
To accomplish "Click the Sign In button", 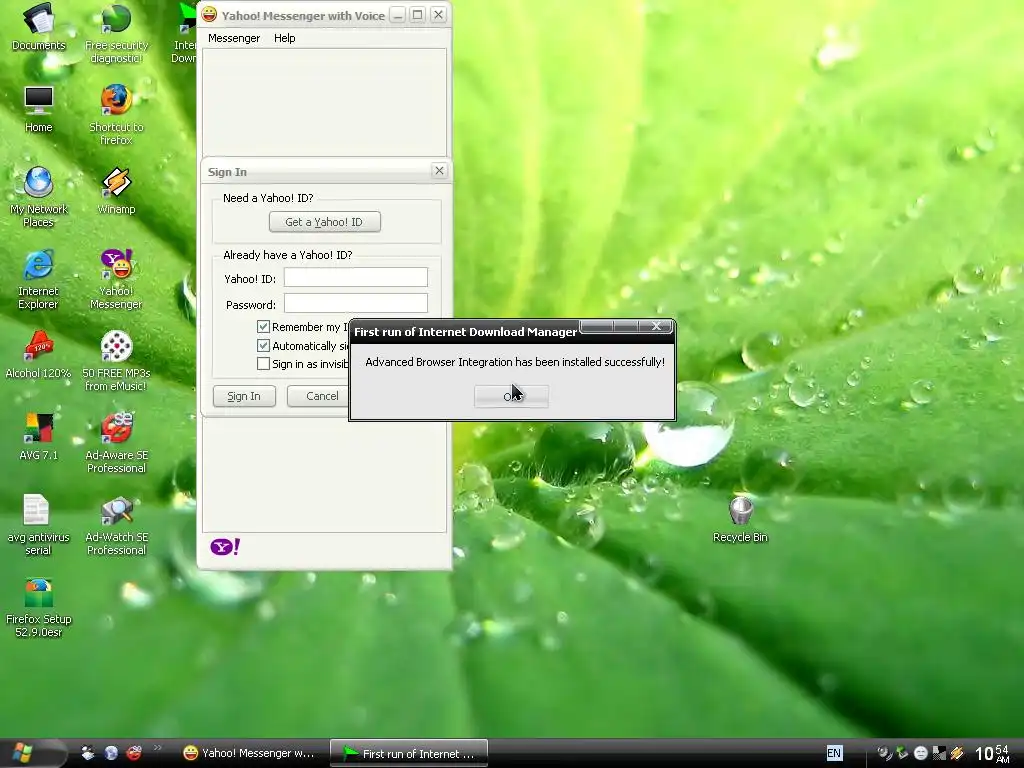I will (244, 396).
